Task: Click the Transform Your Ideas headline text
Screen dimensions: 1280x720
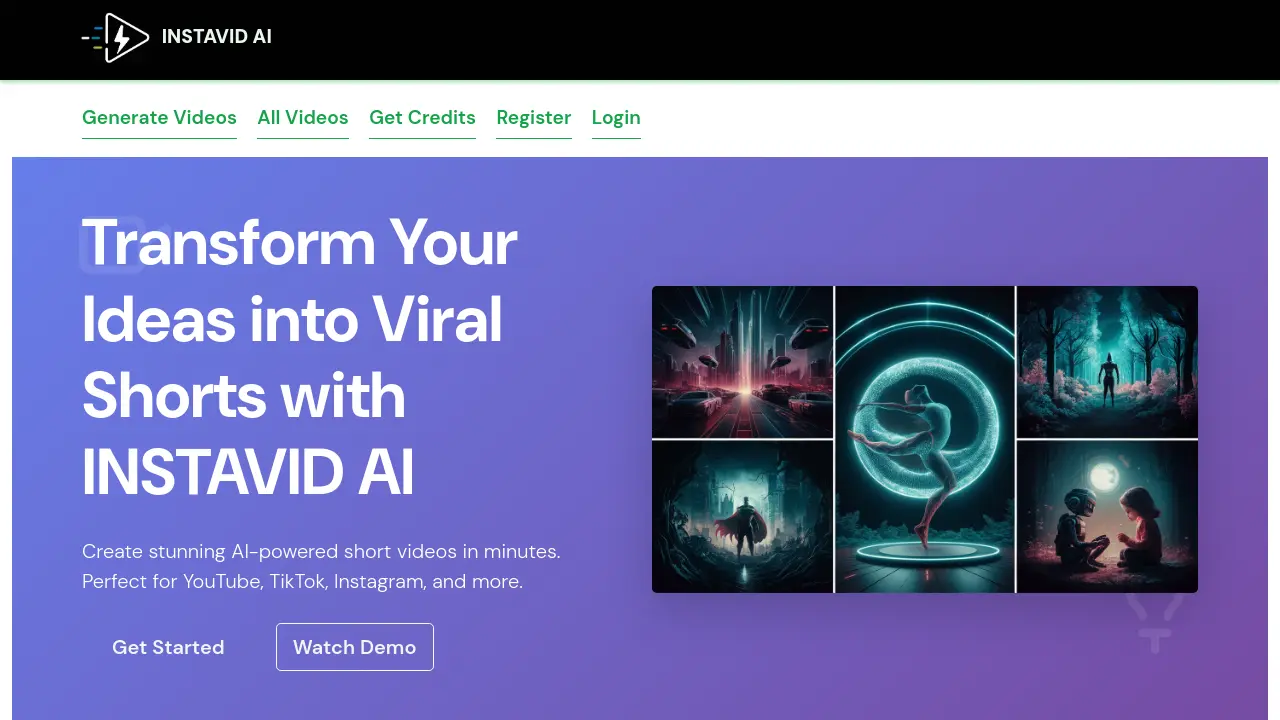Action: tap(300, 357)
